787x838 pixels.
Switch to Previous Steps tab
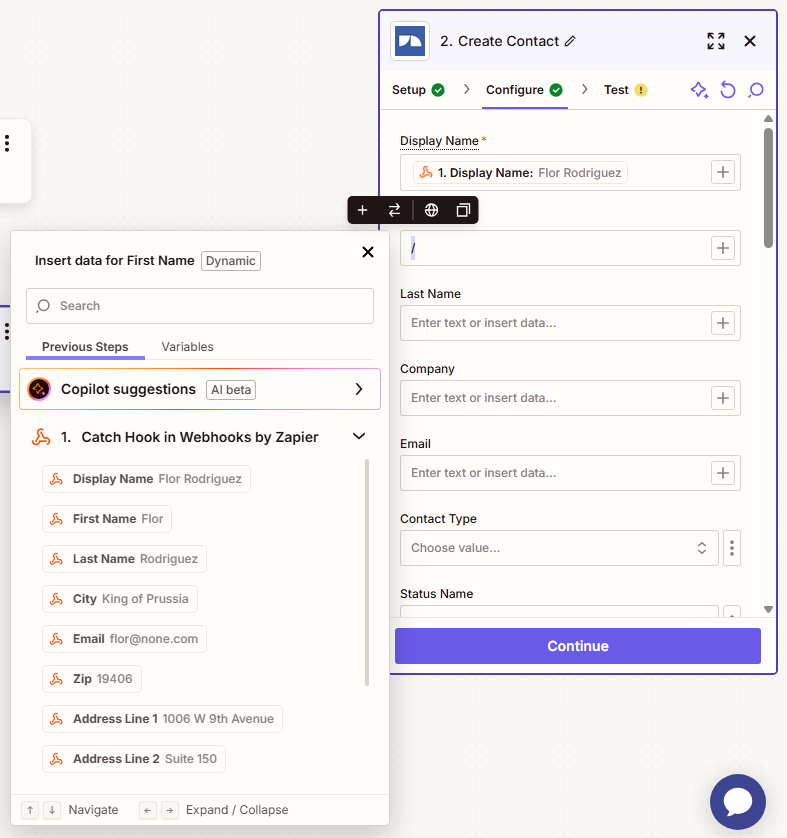pyautogui.click(x=85, y=347)
